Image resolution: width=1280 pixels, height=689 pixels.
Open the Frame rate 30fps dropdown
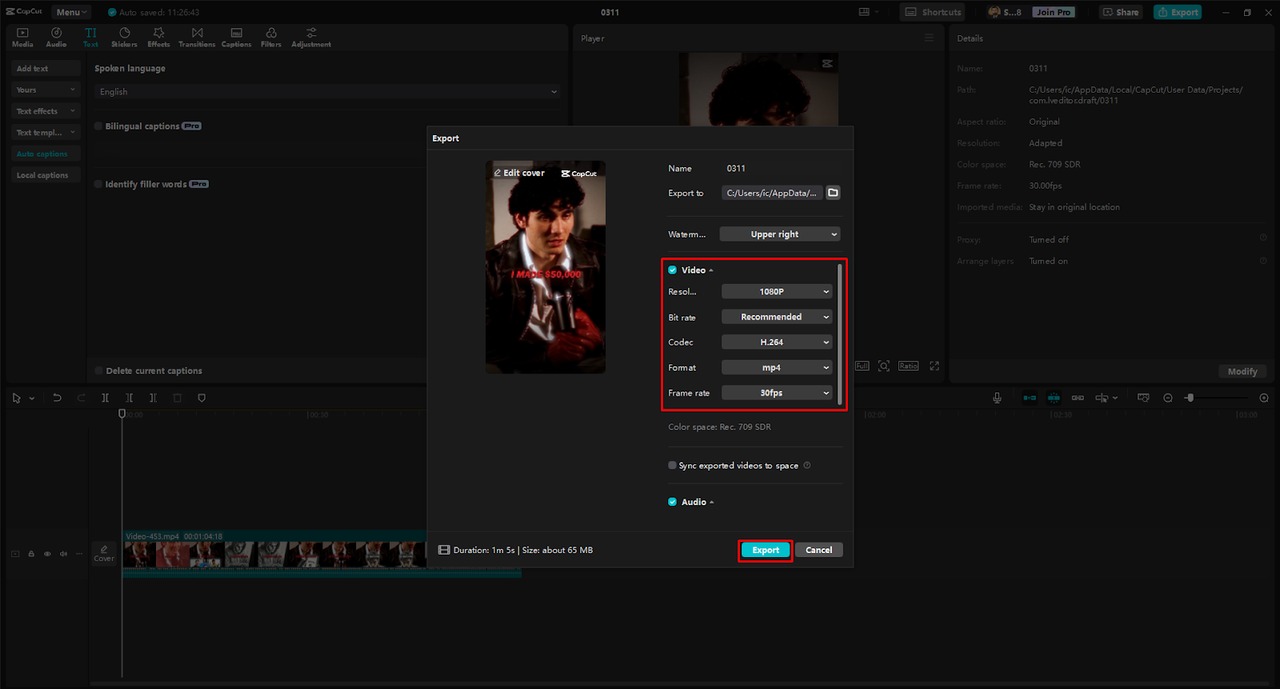[778, 393]
